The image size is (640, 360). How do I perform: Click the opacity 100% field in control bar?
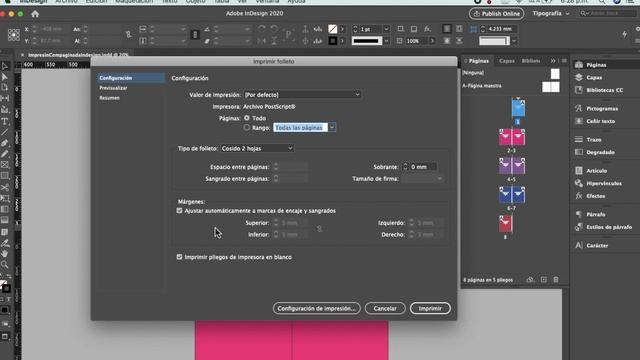(x=416, y=41)
